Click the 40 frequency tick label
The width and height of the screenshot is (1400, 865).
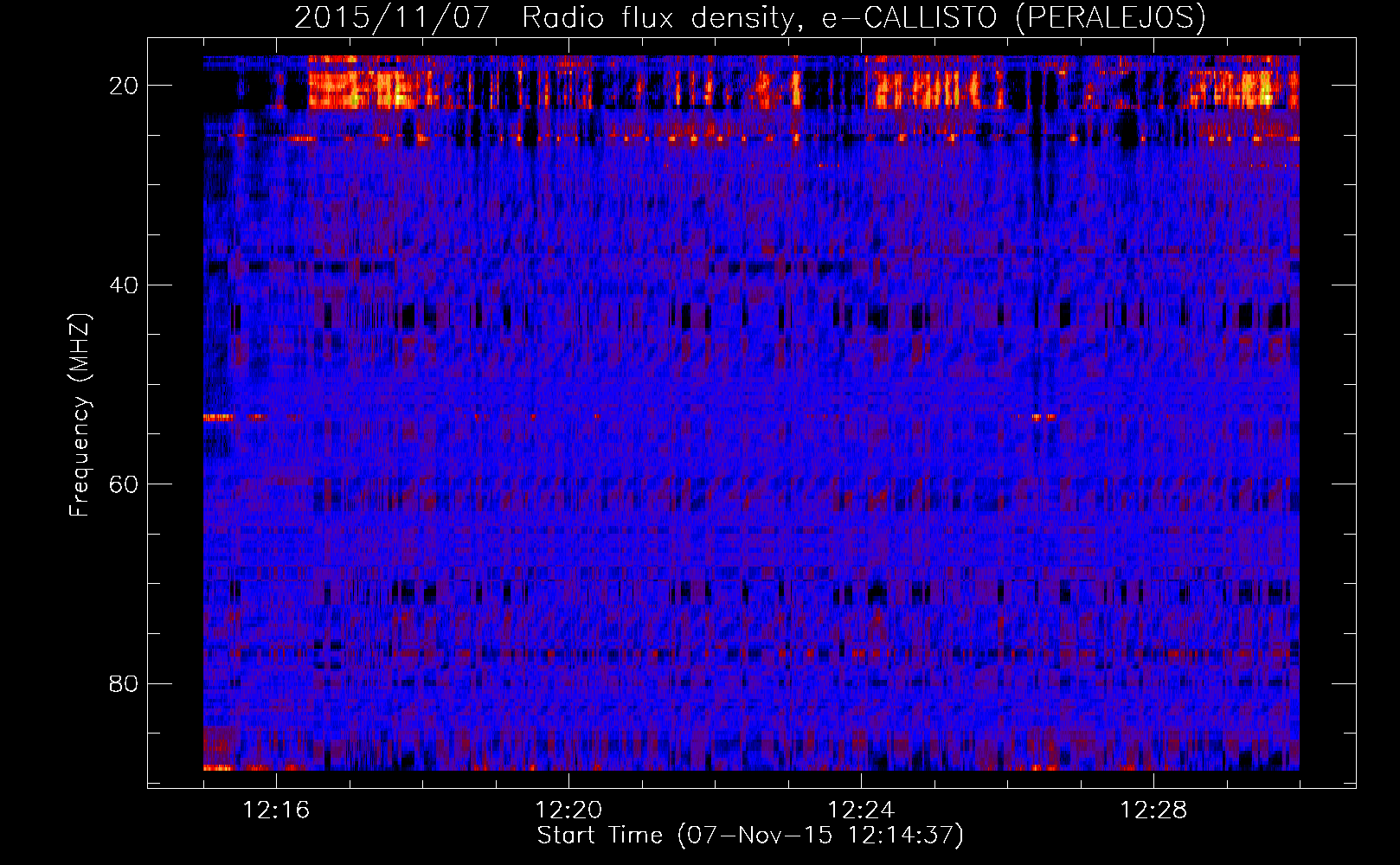click(x=124, y=285)
